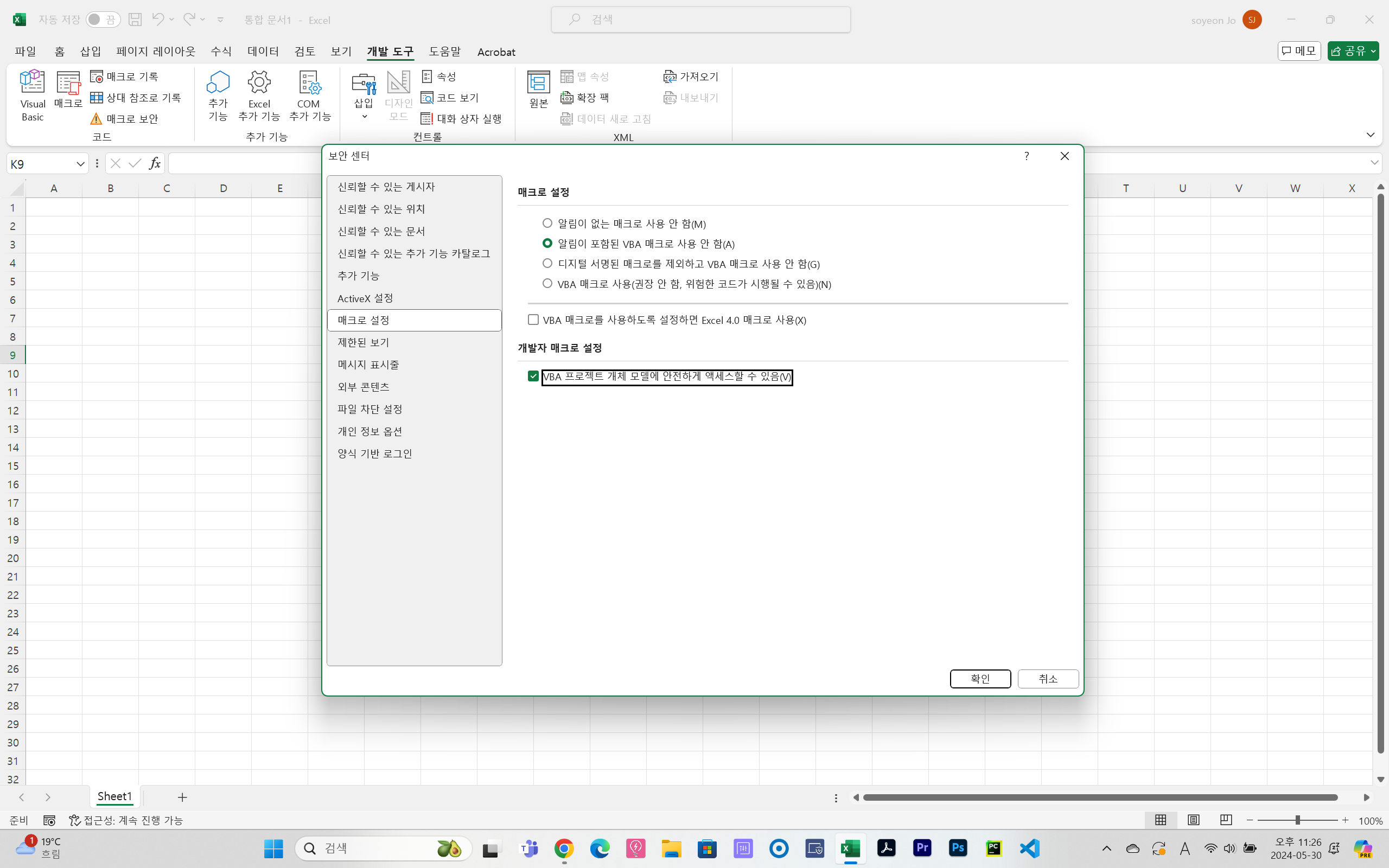Click 취소 to cancel dialog
This screenshot has height=868, width=1389.
(1048, 679)
